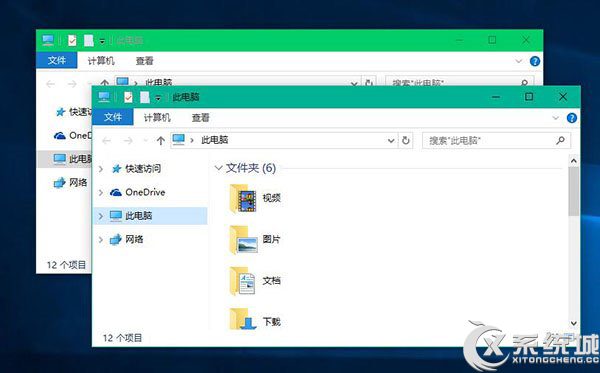The image size is (600, 373).
Task: Select the 视频 folder icon
Action: click(243, 199)
